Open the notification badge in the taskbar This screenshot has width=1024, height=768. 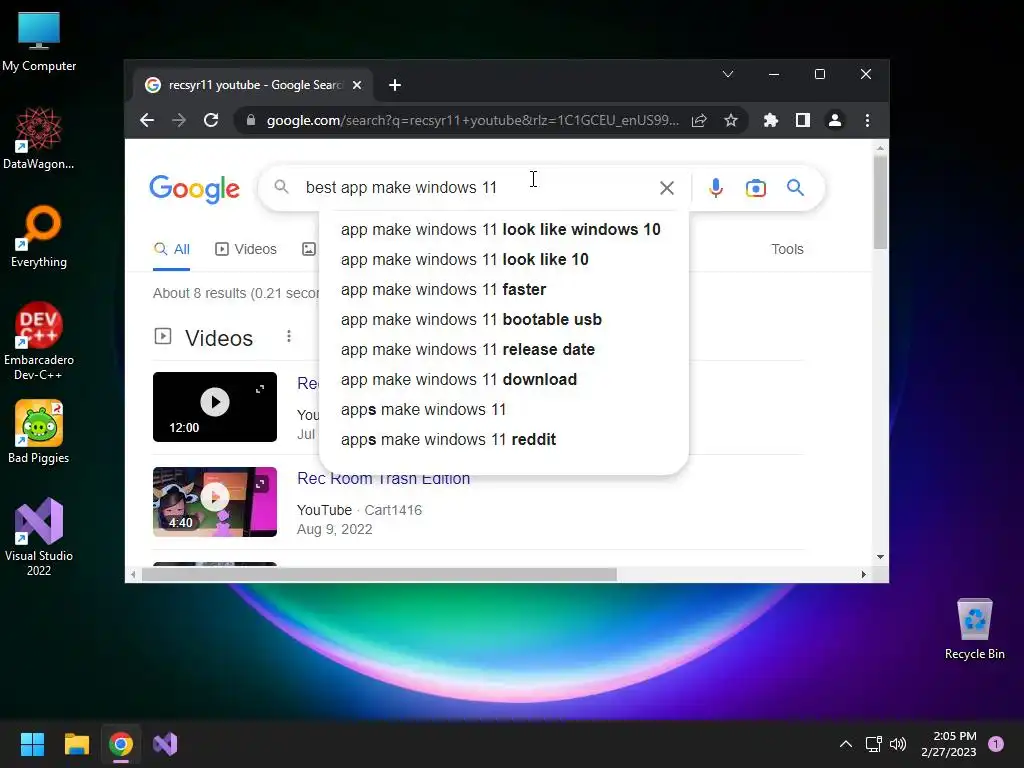(996, 744)
